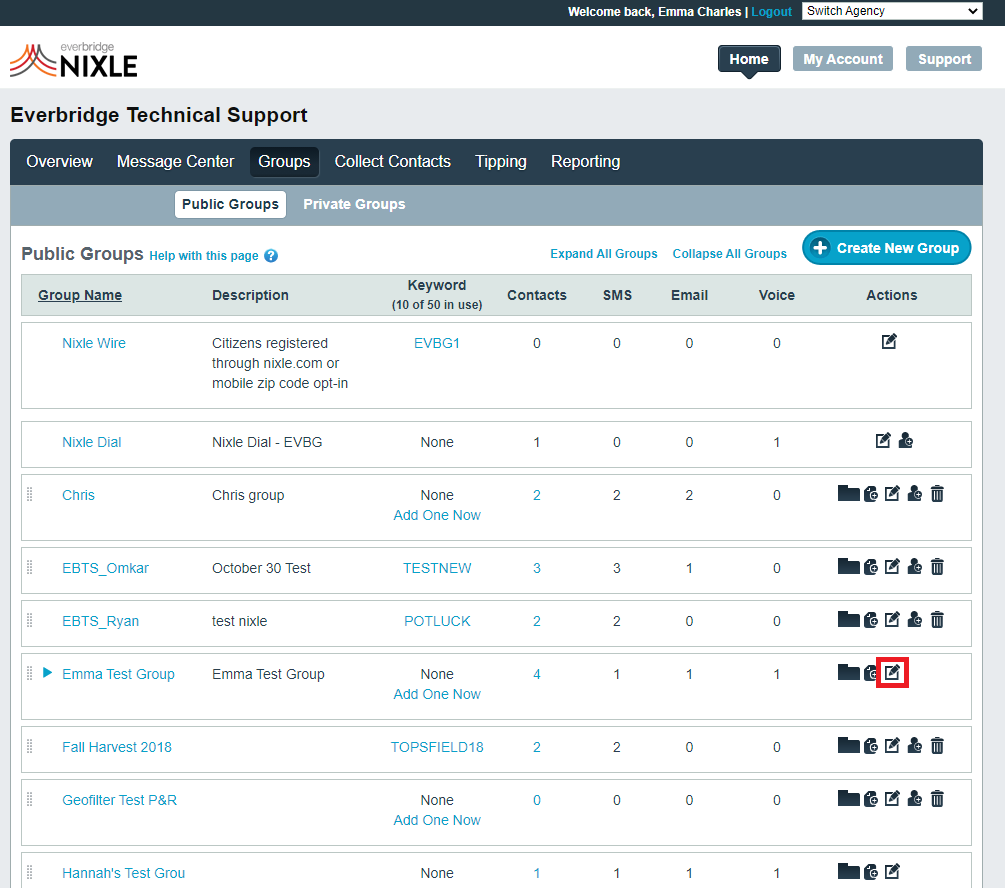Click the drag handle for Chris row
The width and height of the screenshot is (1005, 888).
pyautogui.click(x=29, y=494)
